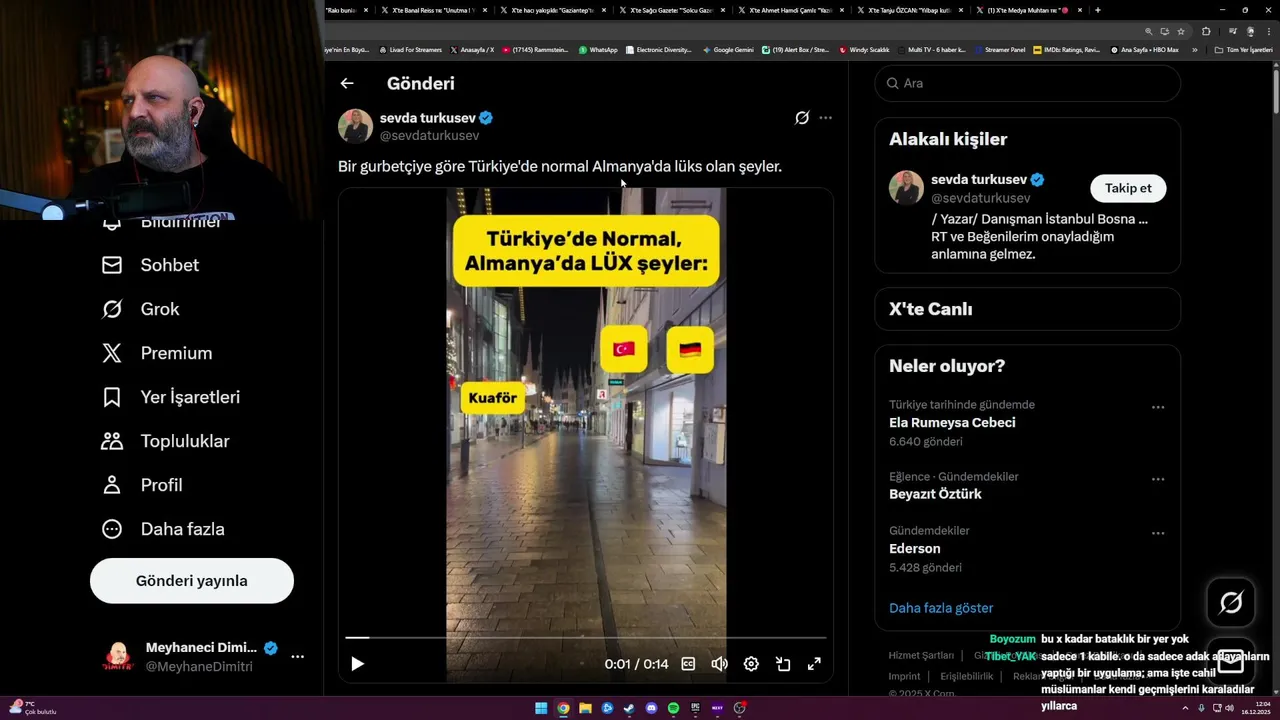The height and width of the screenshot is (720, 1280).
Task: Expand the bookmarks overflow chevron
Action: [x=1194, y=49]
